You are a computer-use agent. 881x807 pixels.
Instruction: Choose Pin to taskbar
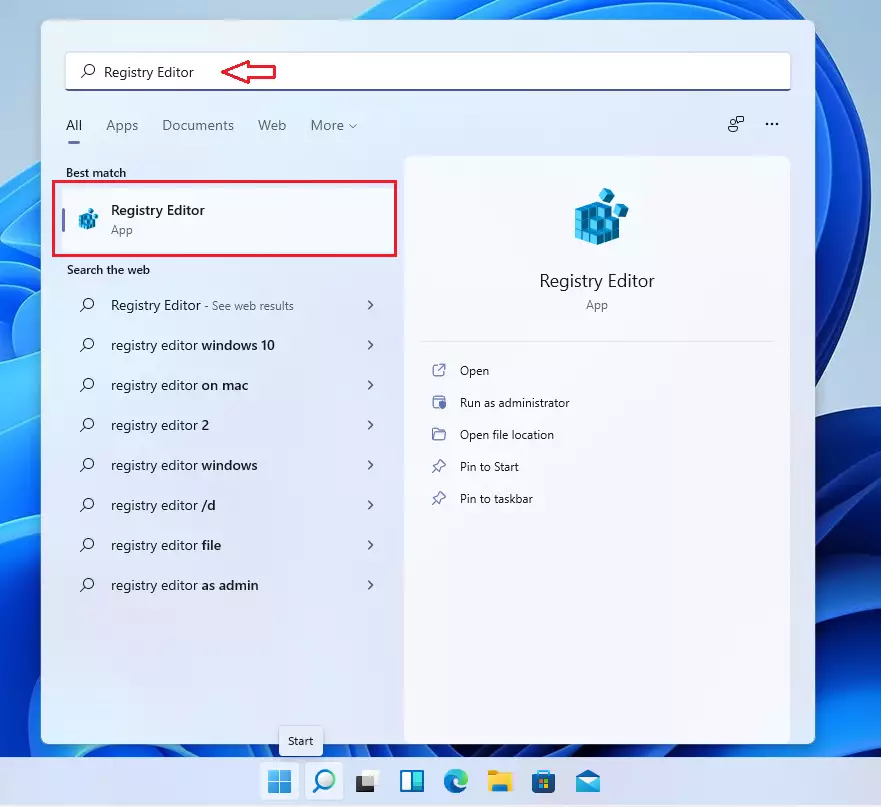click(496, 499)
